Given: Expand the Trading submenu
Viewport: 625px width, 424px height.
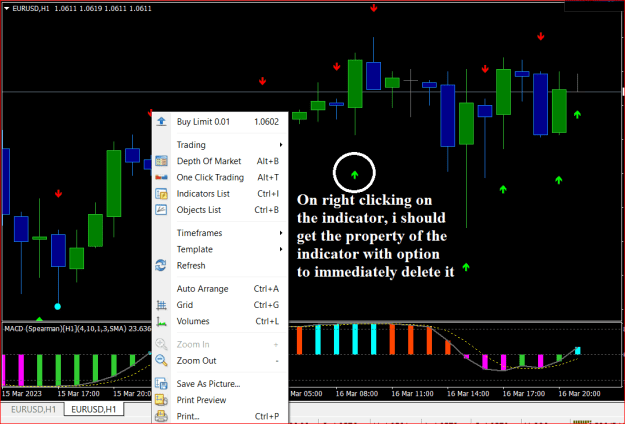Looking at the screenshot, I should click(220, 145).
